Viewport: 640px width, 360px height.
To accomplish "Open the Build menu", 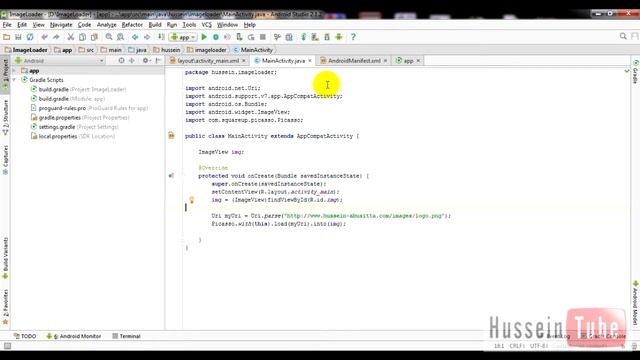I will pos(155,25).
